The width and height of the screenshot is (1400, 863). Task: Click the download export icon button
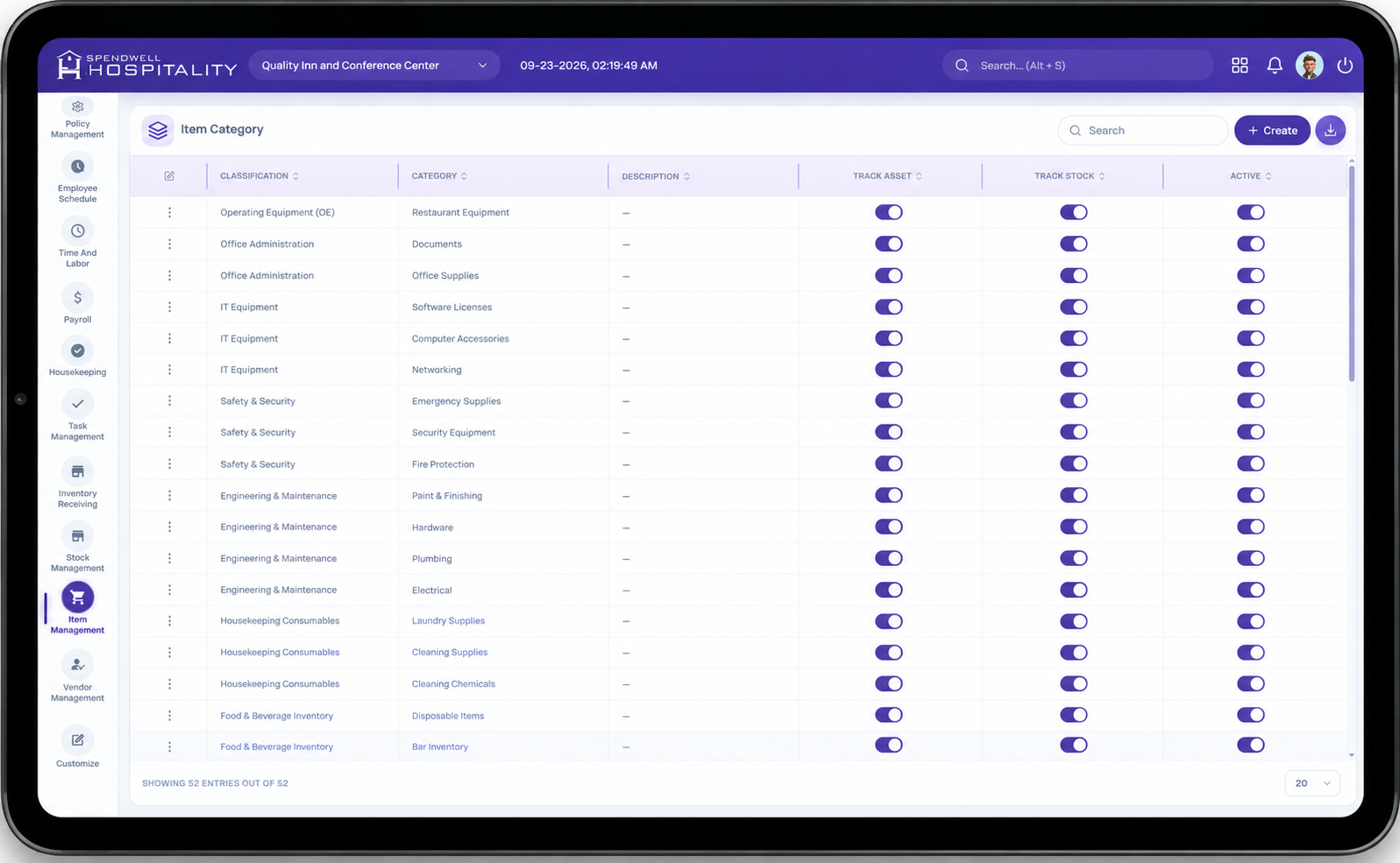click(x=1330, y=131)
